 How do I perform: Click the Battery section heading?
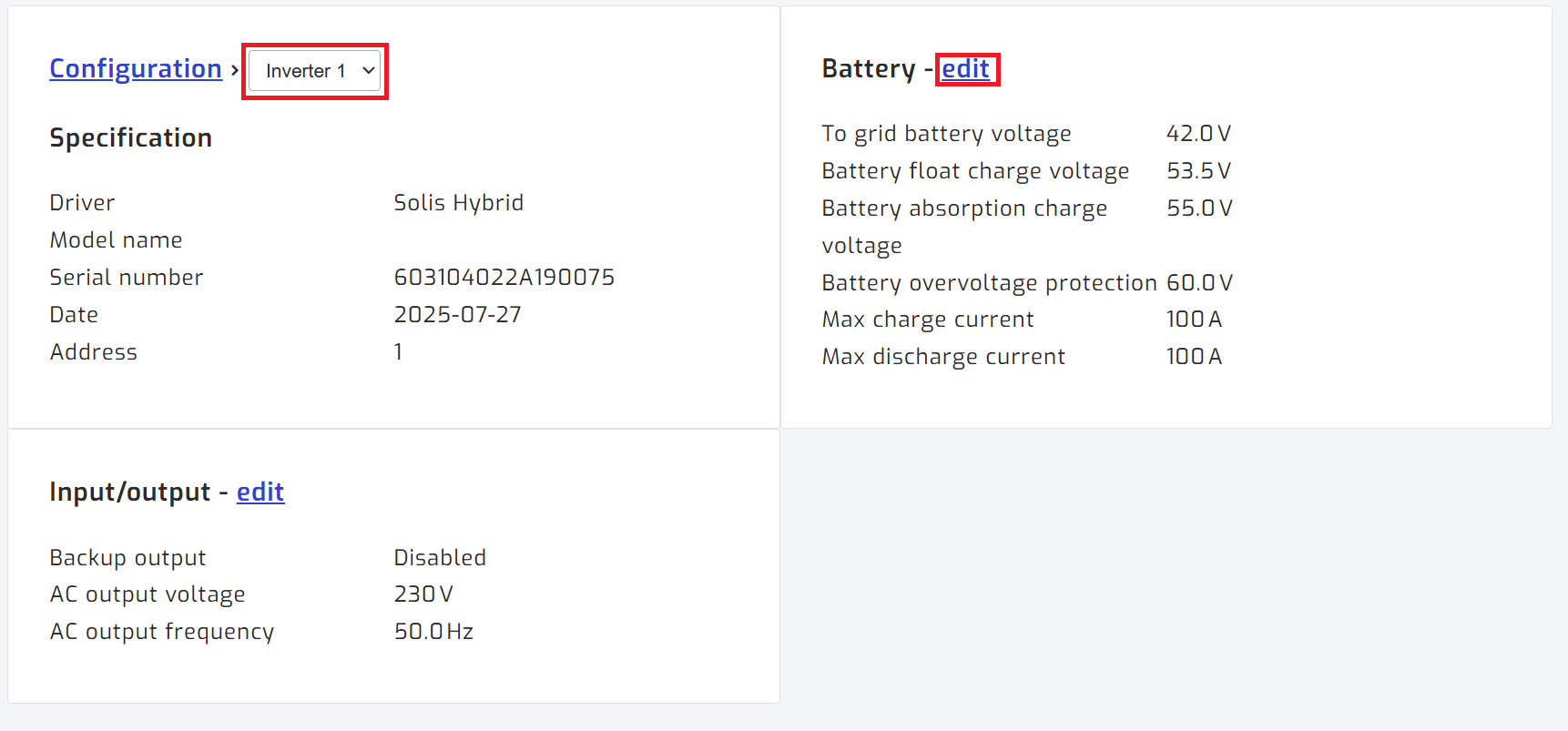tap(870, 68)
